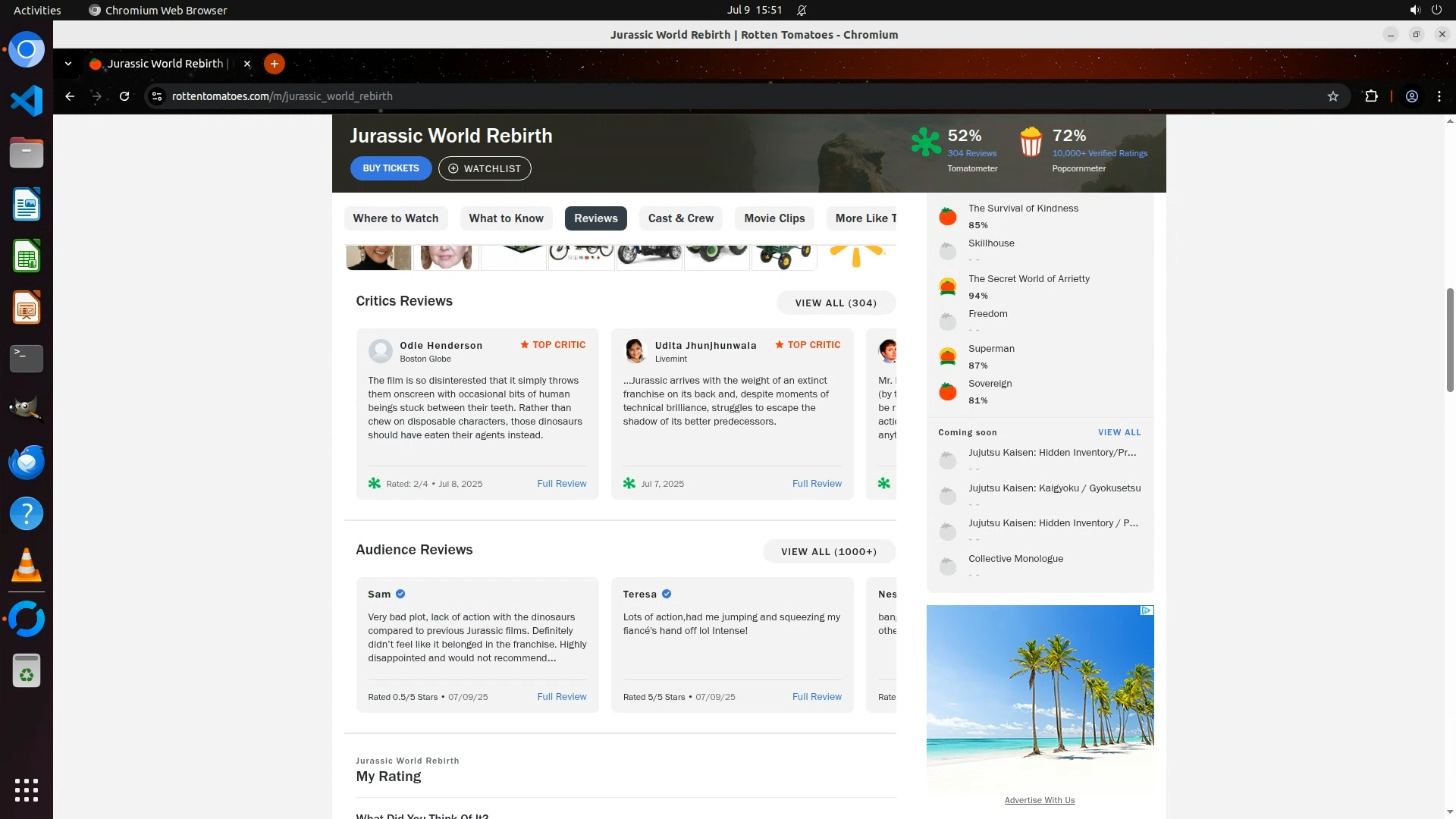Click the green splat Tomatometer icon
This screenshot has height=819, width=1456.
926,142
